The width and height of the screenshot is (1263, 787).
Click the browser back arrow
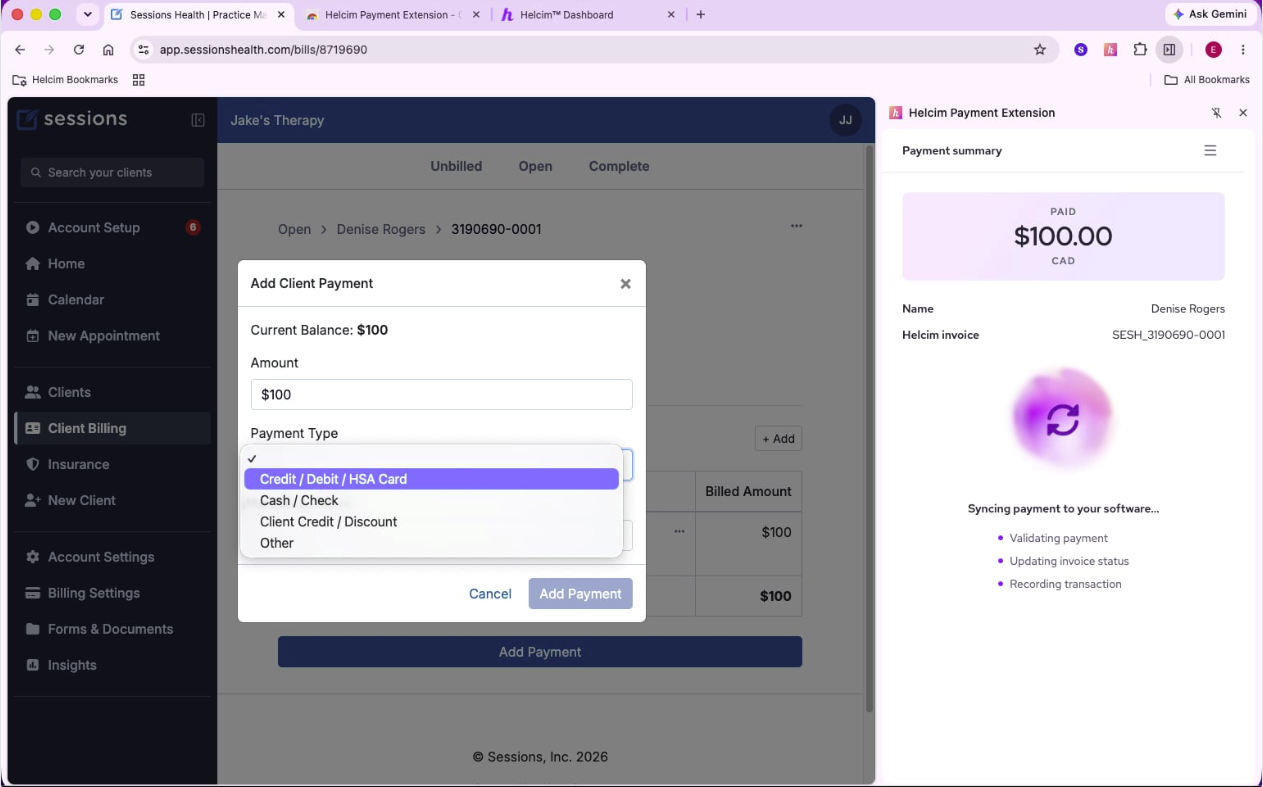click(20, 49)
